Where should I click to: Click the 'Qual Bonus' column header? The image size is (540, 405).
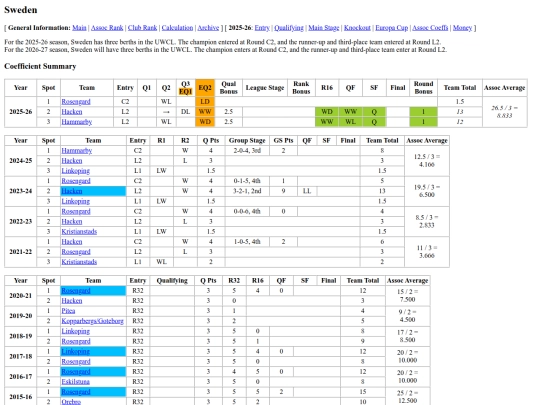[229, 88]
